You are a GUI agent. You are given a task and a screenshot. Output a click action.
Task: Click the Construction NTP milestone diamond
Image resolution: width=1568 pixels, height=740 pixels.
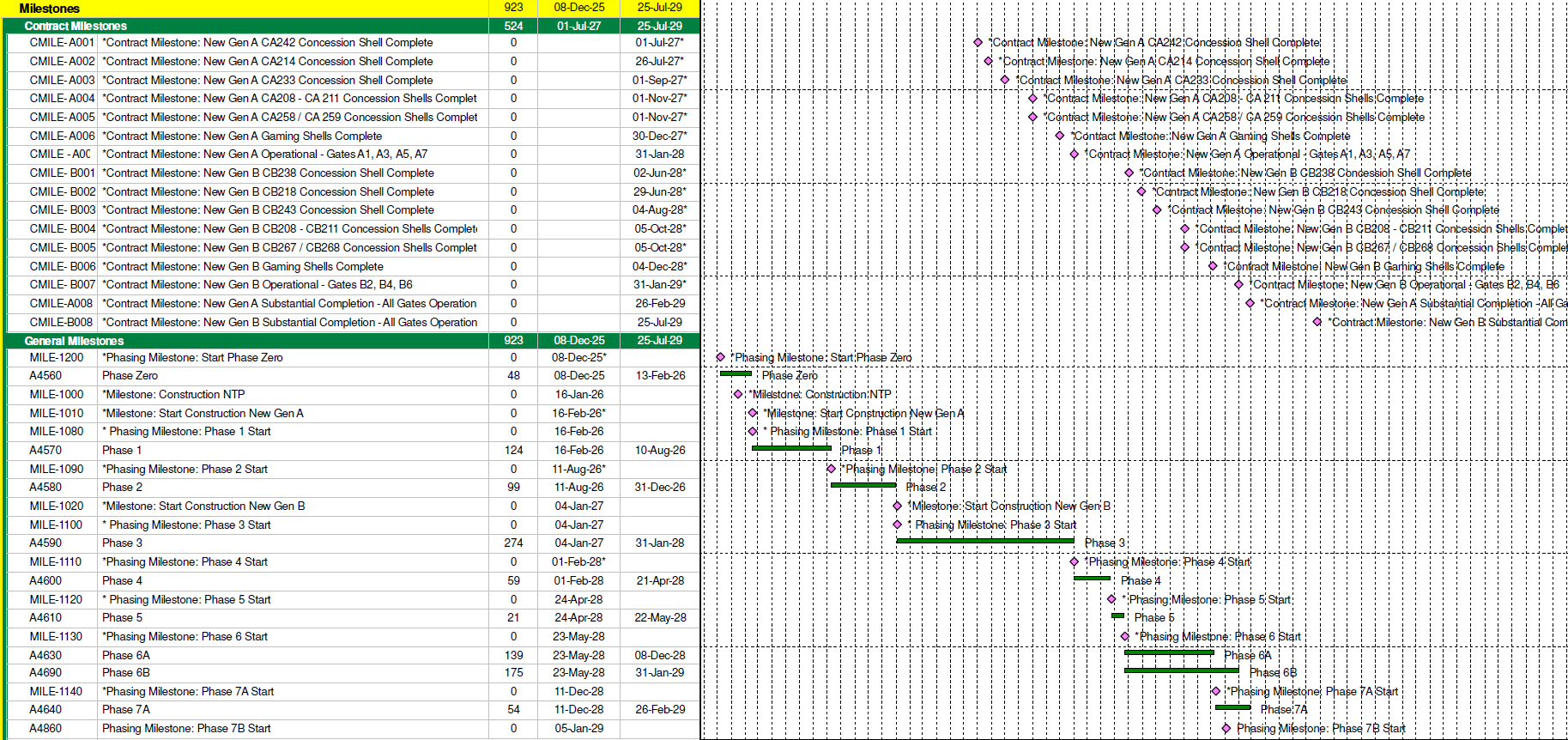click(738, 394)
